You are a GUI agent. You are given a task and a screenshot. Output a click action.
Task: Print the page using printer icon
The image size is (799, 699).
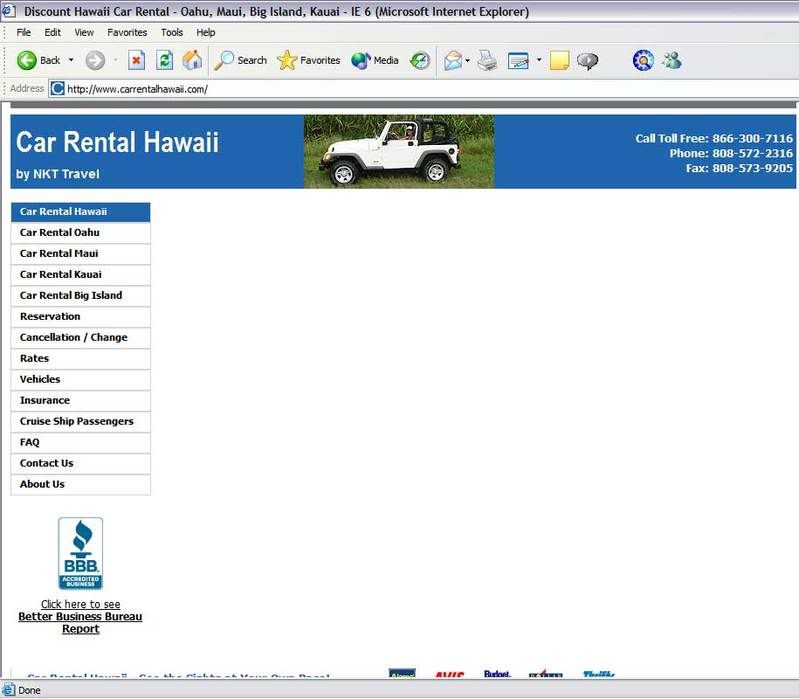[487, 60]
